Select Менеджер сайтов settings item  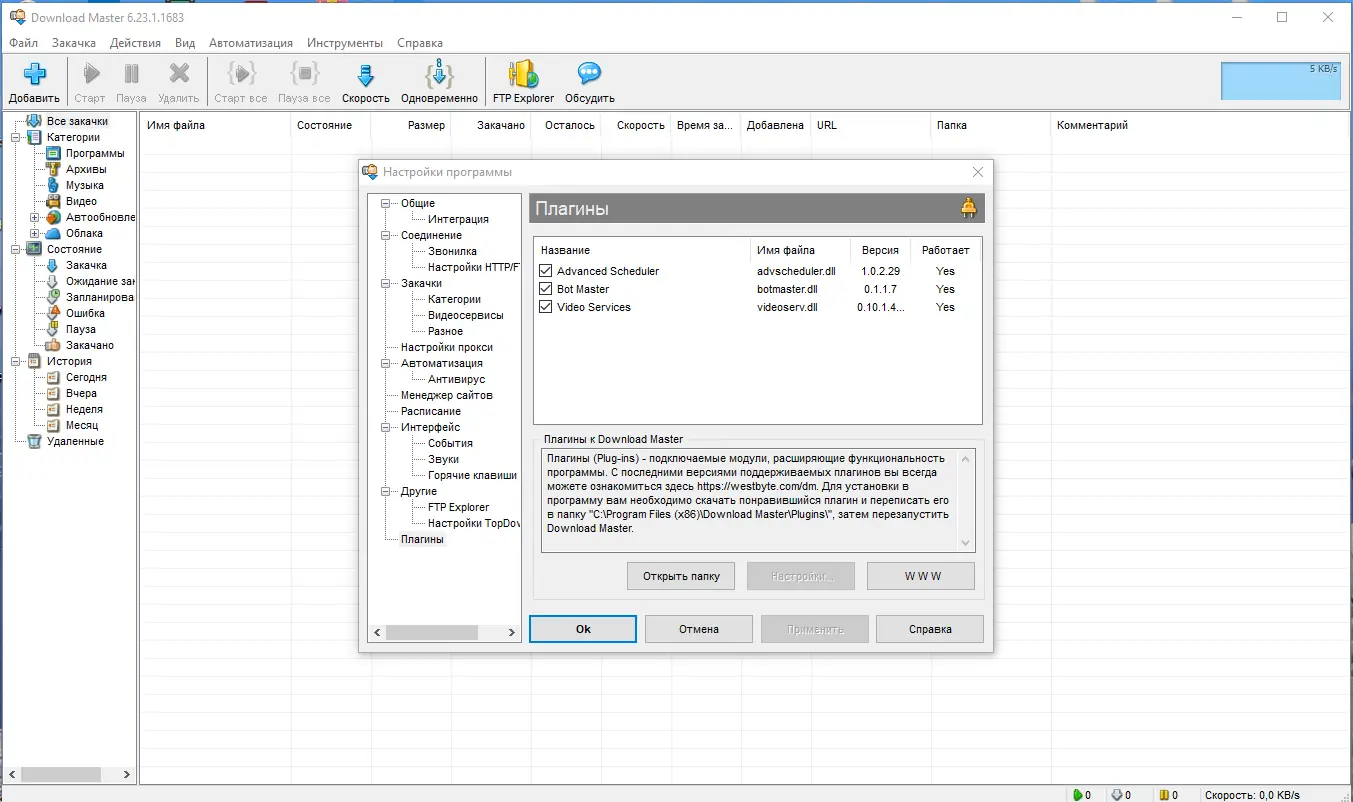(447, 395)
